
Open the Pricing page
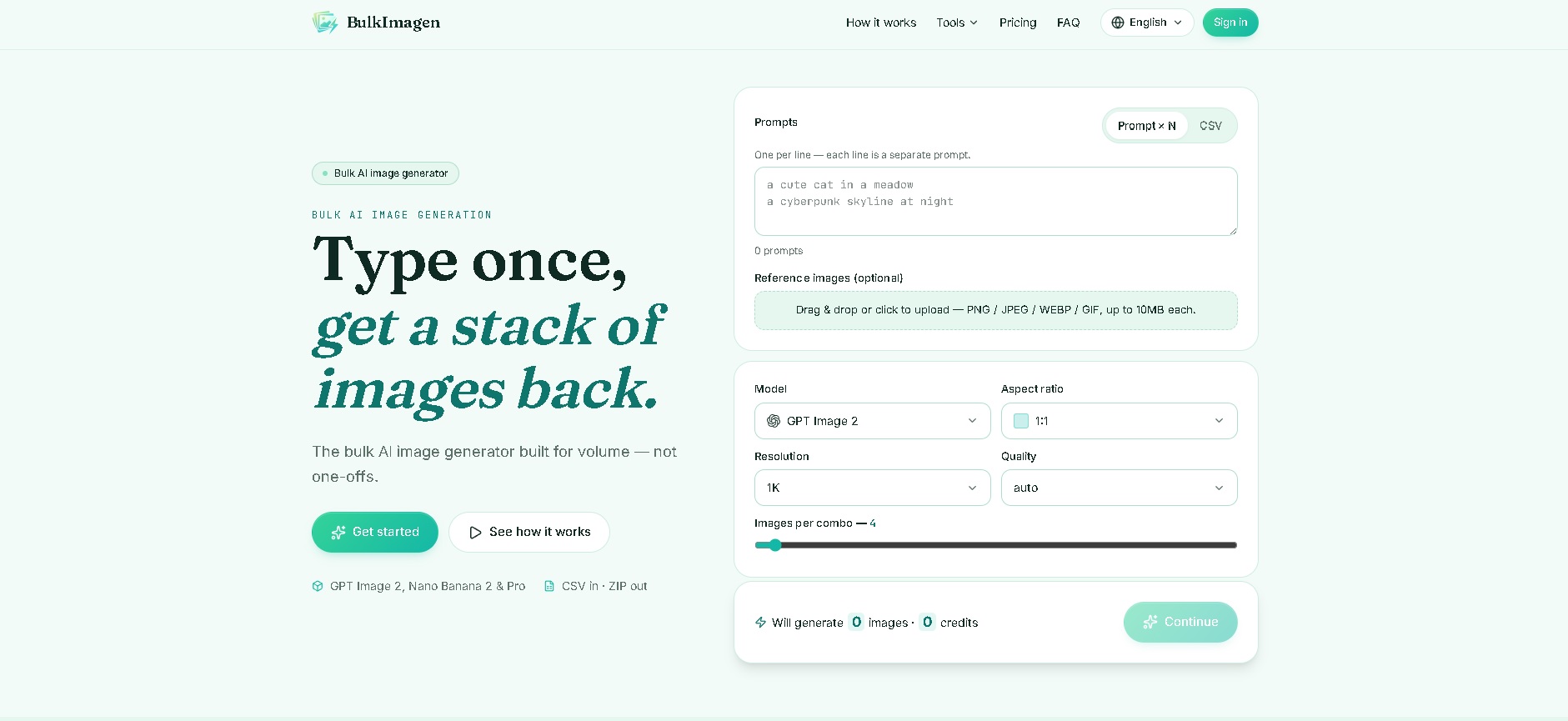[x=1018, y=23]
